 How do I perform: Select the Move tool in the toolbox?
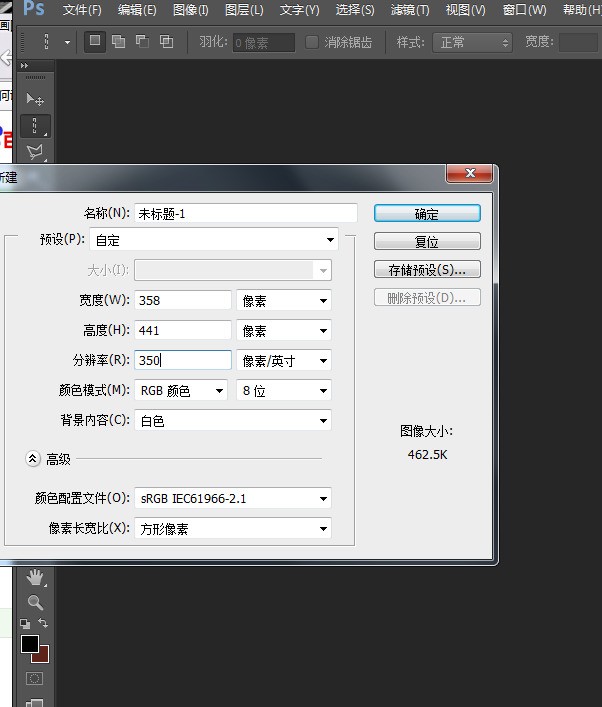click(35, 99)
